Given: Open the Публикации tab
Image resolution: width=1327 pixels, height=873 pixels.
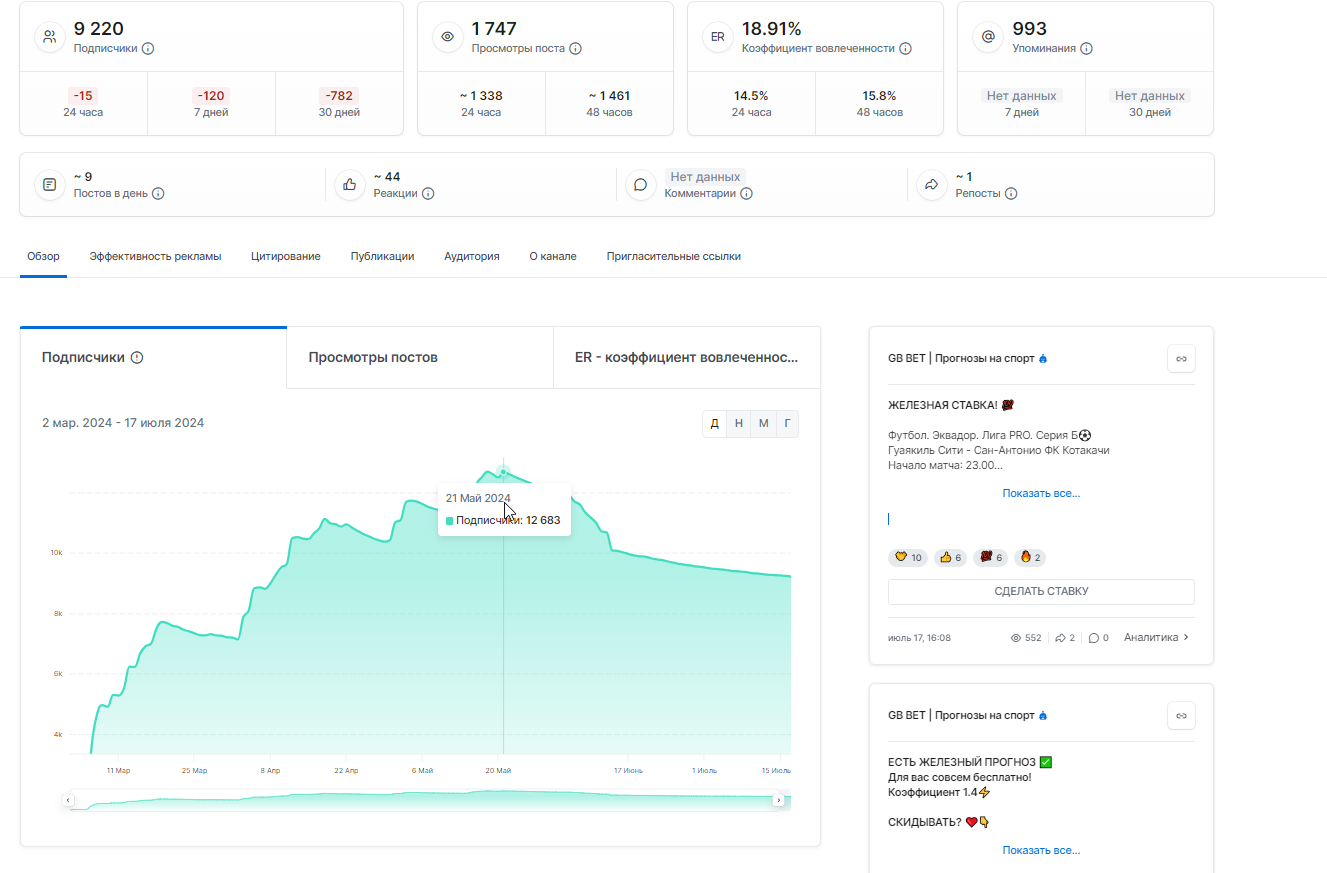Looking at the screenshot, I should (382, 256).
